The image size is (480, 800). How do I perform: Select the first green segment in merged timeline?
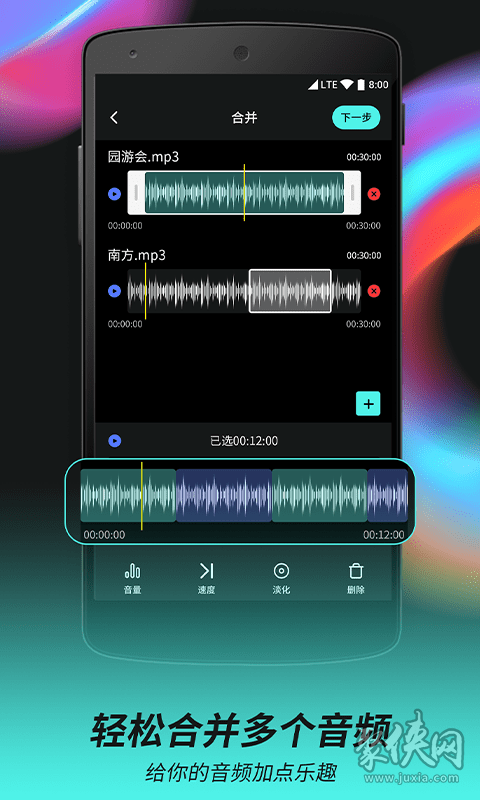(x=128, y=495)
